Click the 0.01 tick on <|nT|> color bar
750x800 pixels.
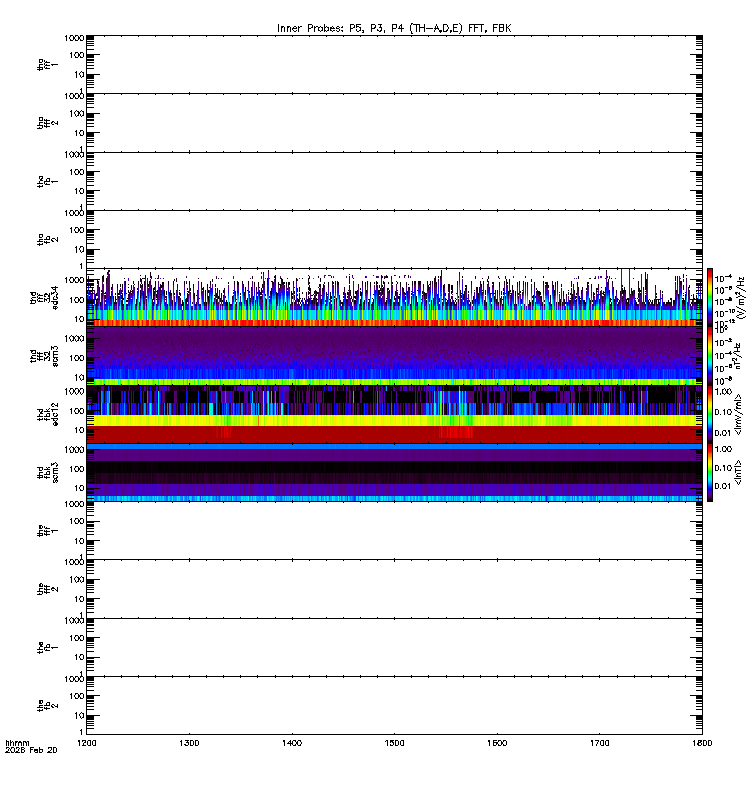click(x=723, y=486)
